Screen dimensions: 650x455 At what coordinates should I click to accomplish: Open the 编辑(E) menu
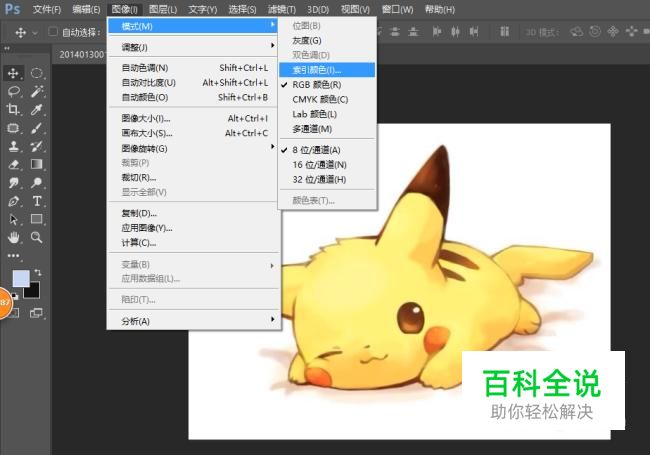click(x=86, y=9)
